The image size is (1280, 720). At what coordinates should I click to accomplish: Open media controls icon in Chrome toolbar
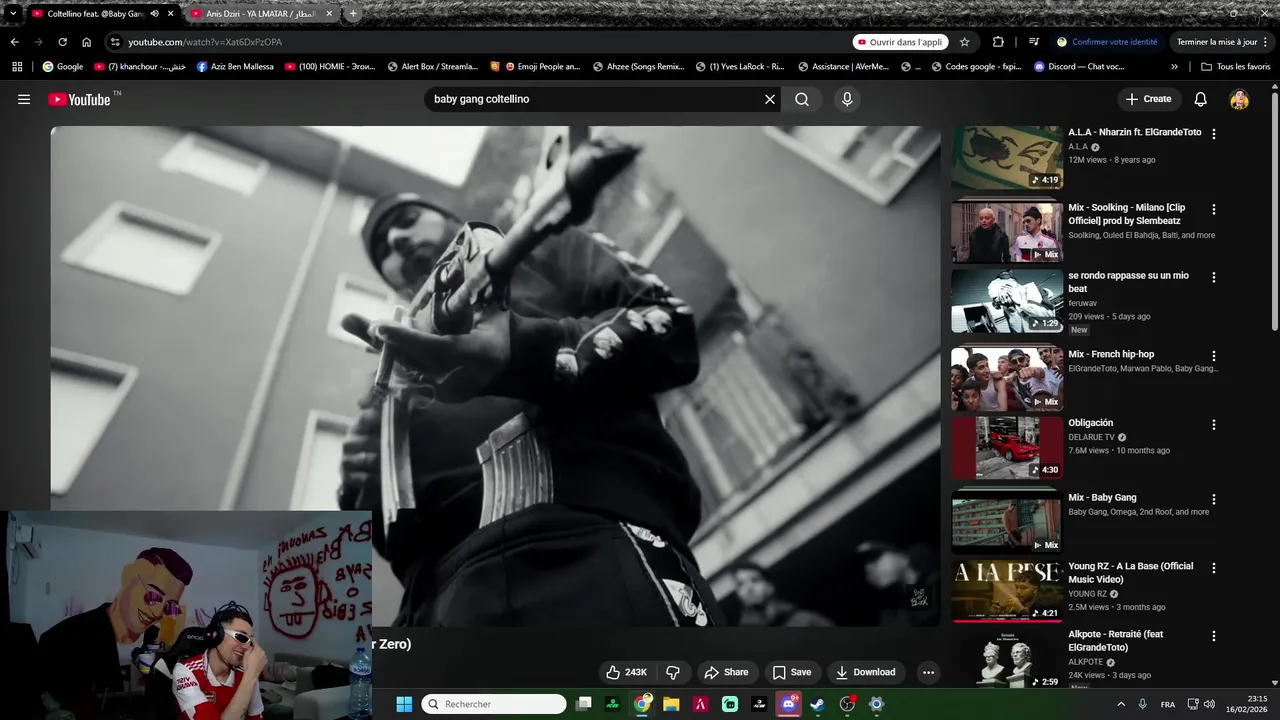point(1033,42)
